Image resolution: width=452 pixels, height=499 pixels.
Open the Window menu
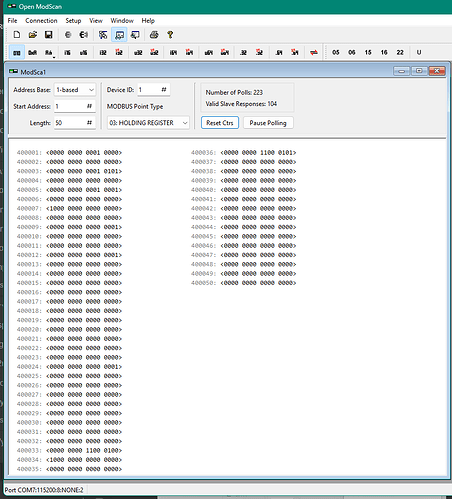coord(122,21)
